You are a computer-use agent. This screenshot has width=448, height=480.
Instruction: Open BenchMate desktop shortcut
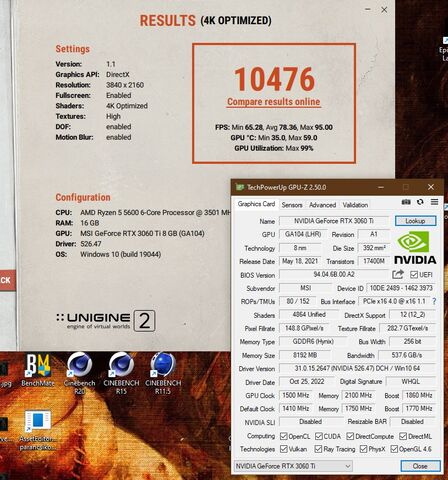pyautogui.click(x=38, y=369)
